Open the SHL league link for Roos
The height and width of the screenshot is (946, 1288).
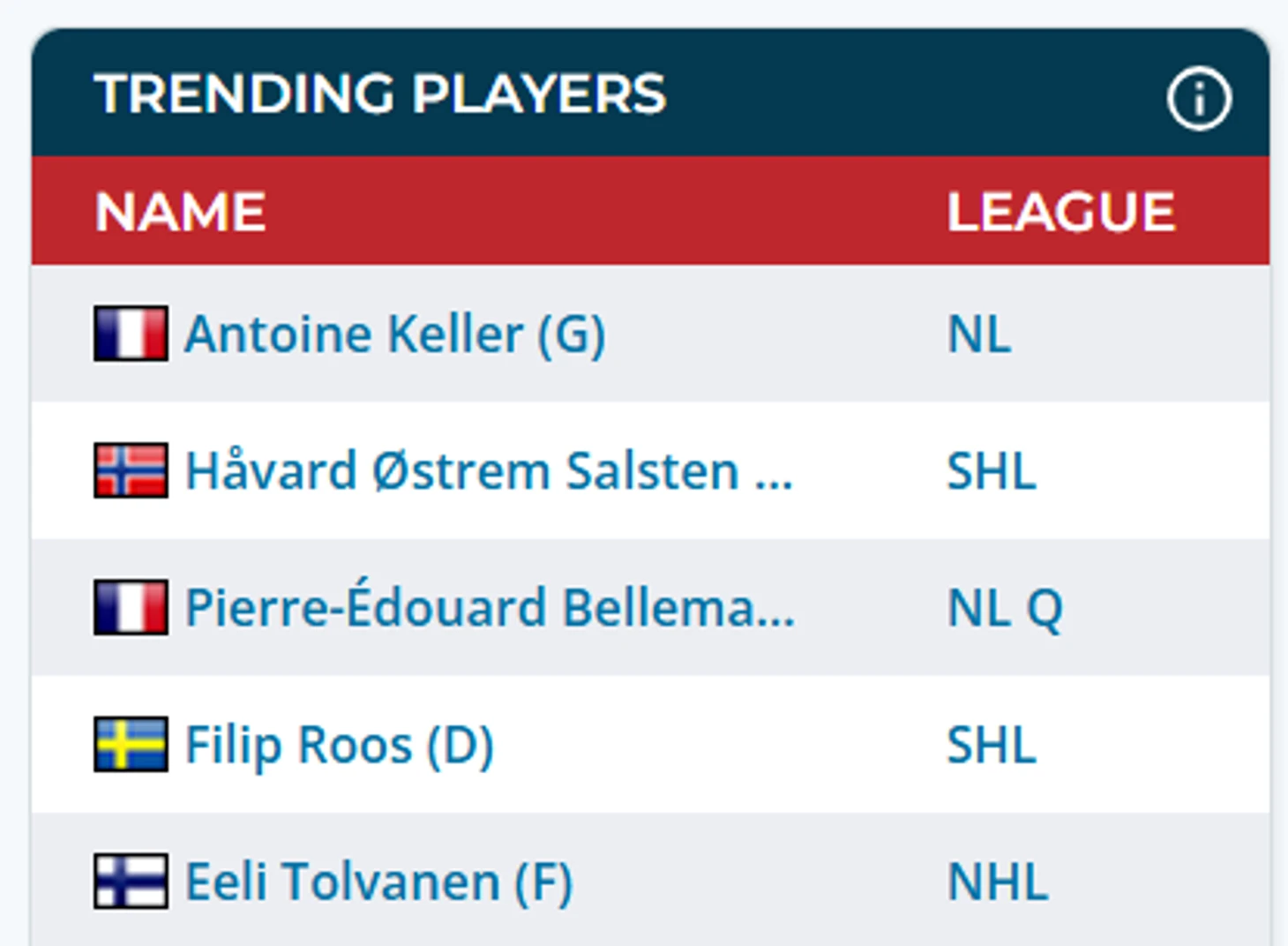[x=991, y=745]
